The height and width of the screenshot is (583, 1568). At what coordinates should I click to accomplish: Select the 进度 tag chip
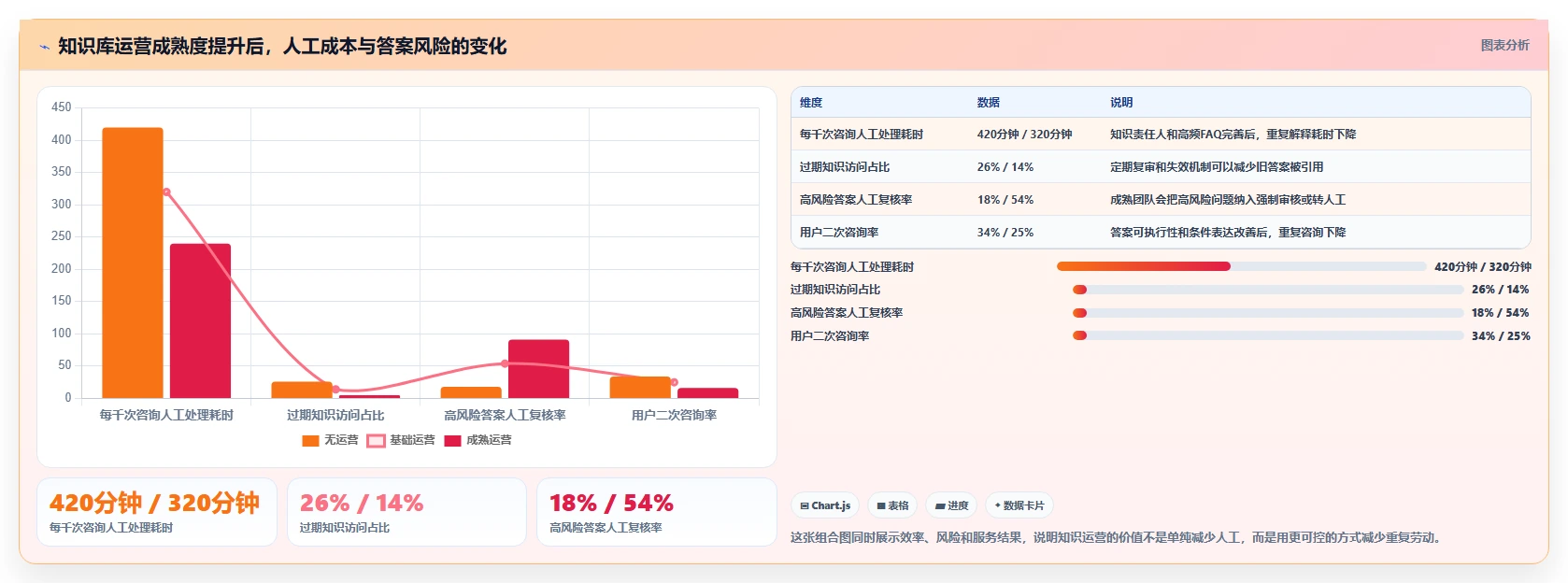951,505
